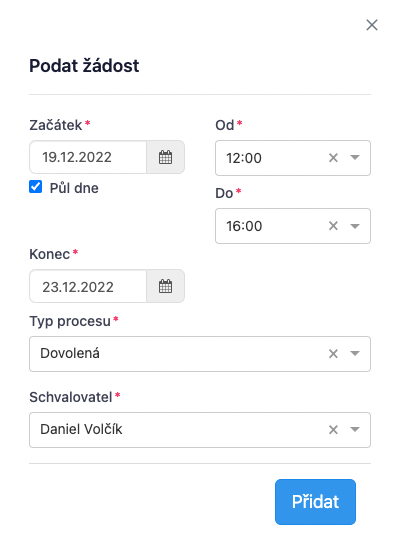Screen dimensions: 393x538
Task: Open calendar picker for Začátek date
Action: (165, 157)
